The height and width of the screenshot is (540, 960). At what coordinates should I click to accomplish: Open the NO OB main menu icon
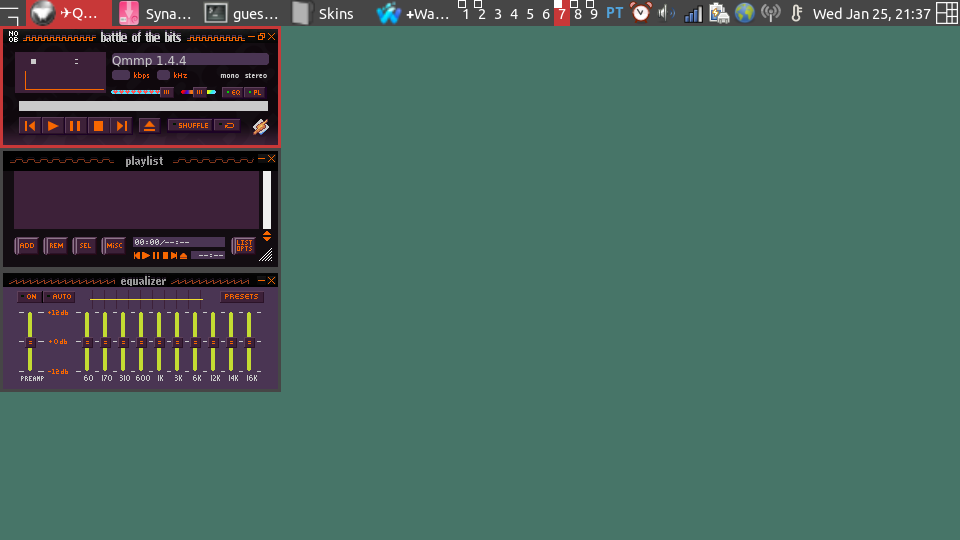[x=13, y=37]
